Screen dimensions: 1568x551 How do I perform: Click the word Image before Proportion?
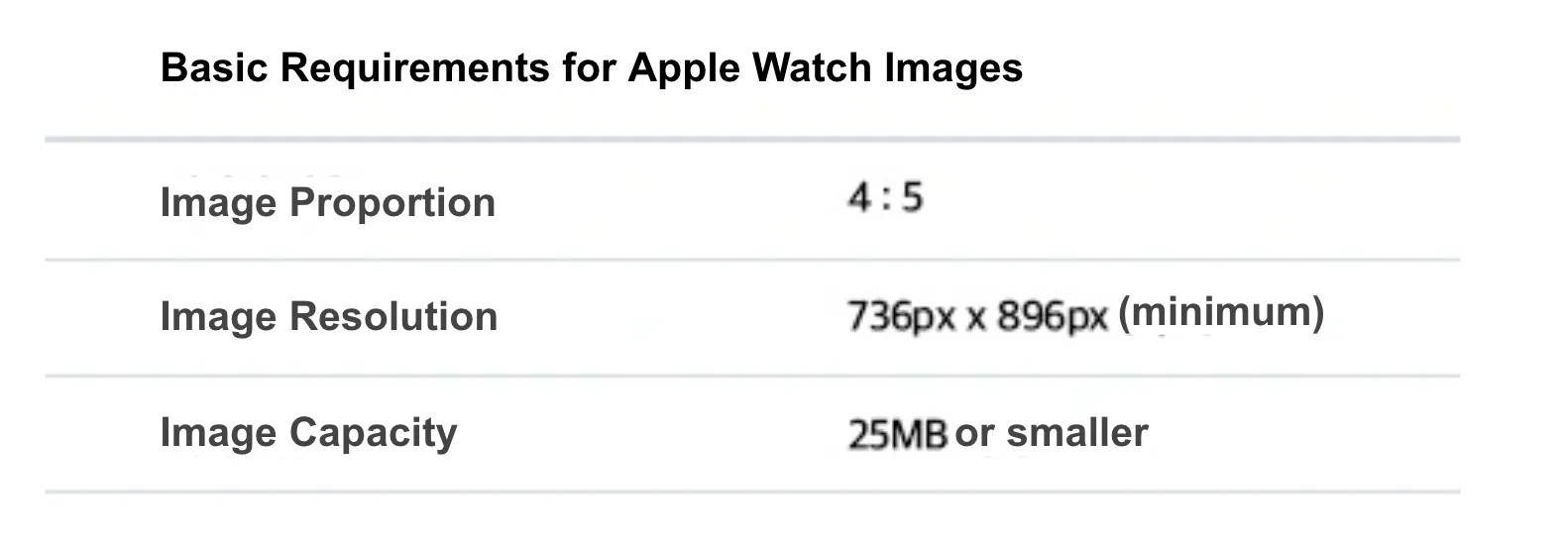click(219, 204)
